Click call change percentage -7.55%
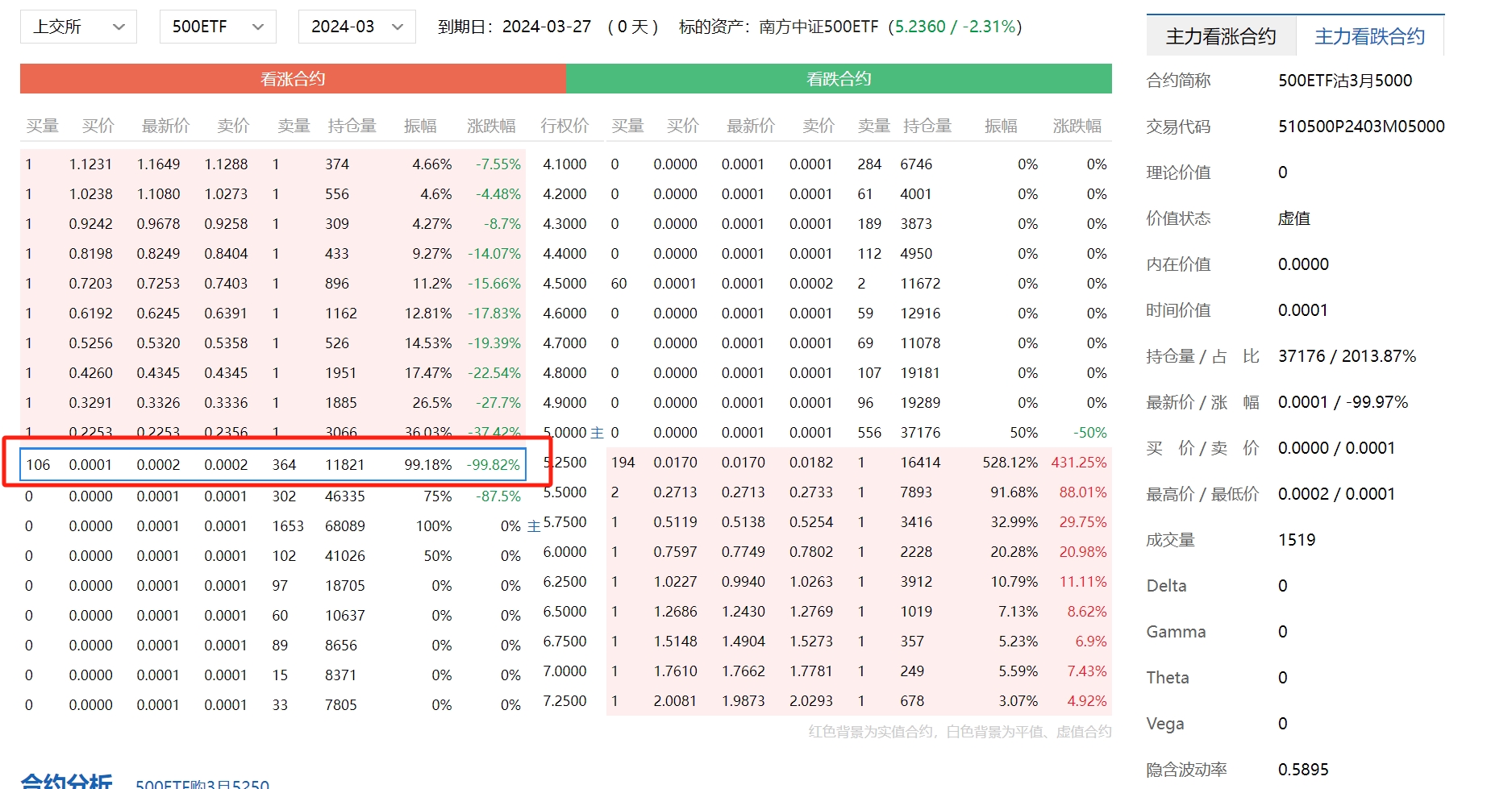 (x=498, y=164)
